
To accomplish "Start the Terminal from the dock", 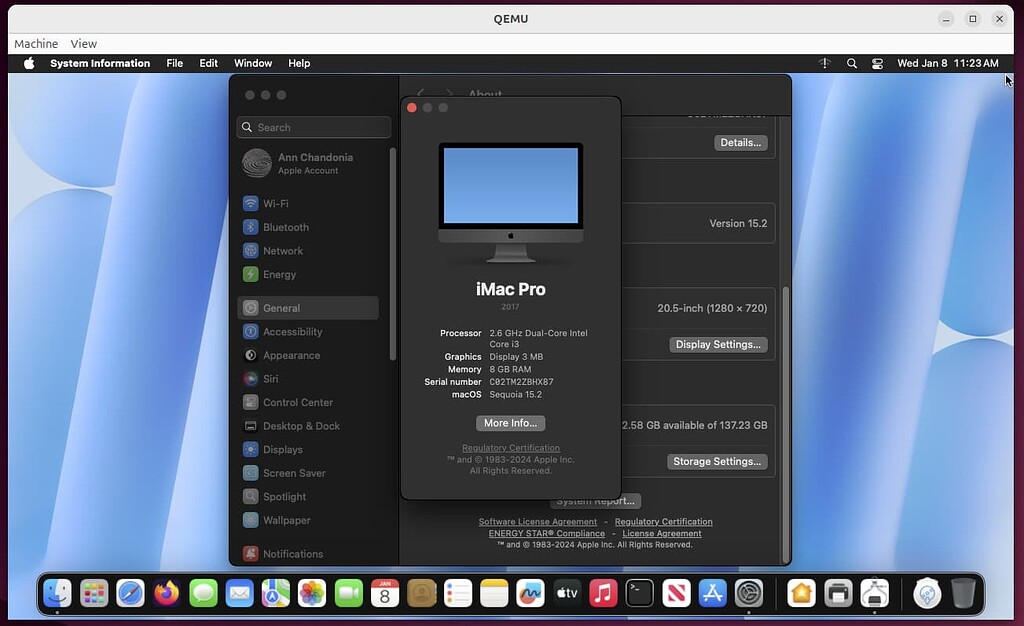I will pos(639,593).
